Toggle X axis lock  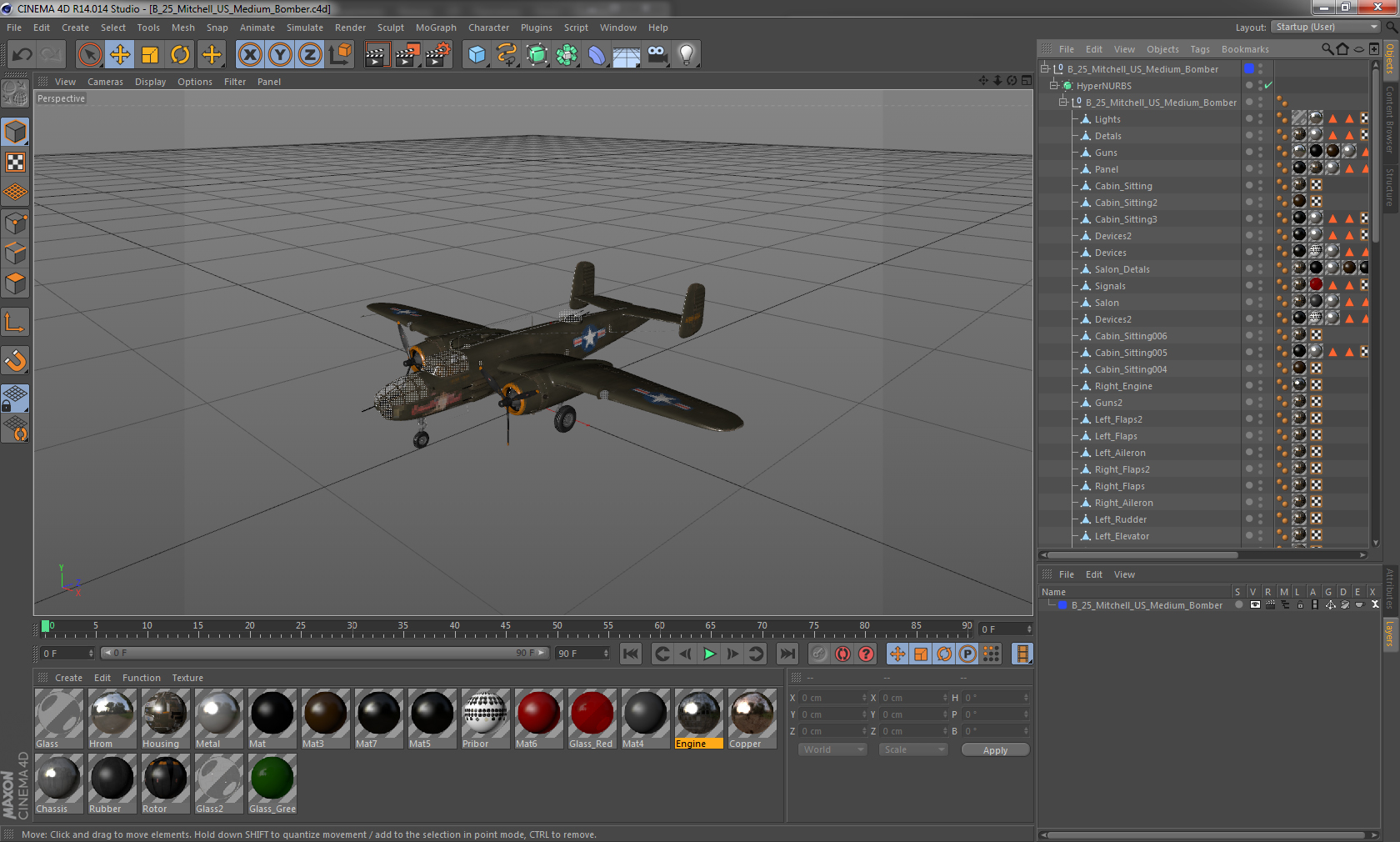coord(249,55)
